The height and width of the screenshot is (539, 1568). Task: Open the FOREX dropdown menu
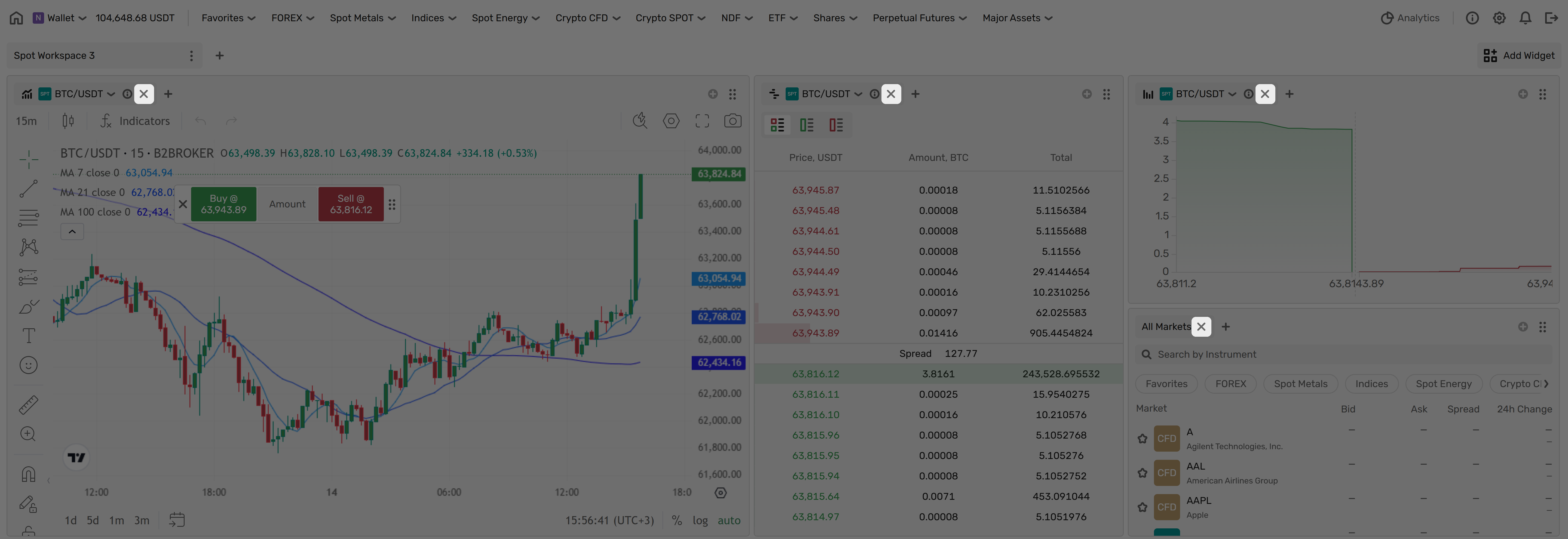293,18
